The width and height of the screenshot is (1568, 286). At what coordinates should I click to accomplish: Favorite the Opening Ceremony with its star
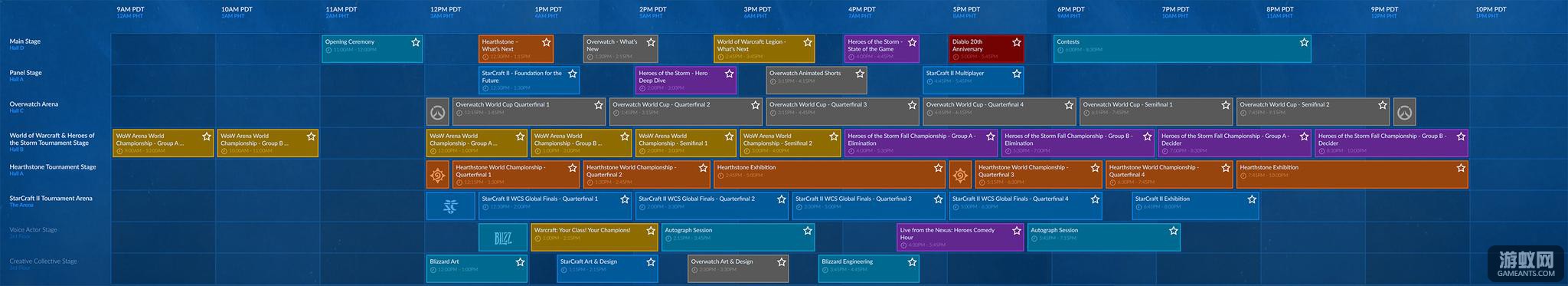[x=415, y=42]
